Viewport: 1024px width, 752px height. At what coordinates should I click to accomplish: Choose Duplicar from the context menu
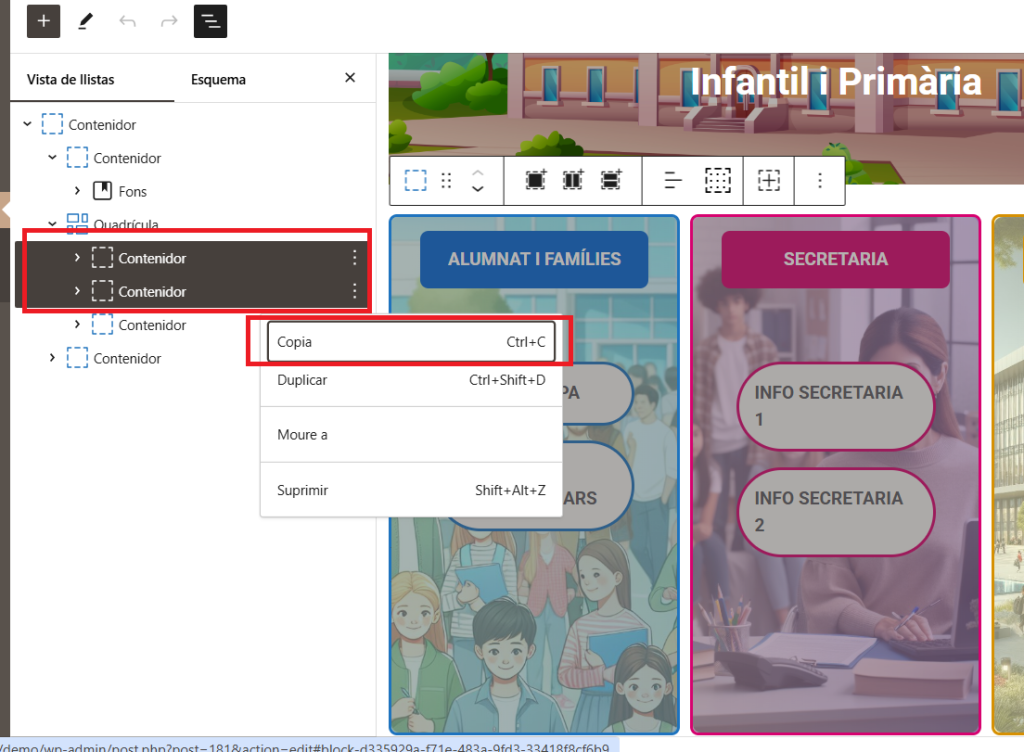pos(411,380)
